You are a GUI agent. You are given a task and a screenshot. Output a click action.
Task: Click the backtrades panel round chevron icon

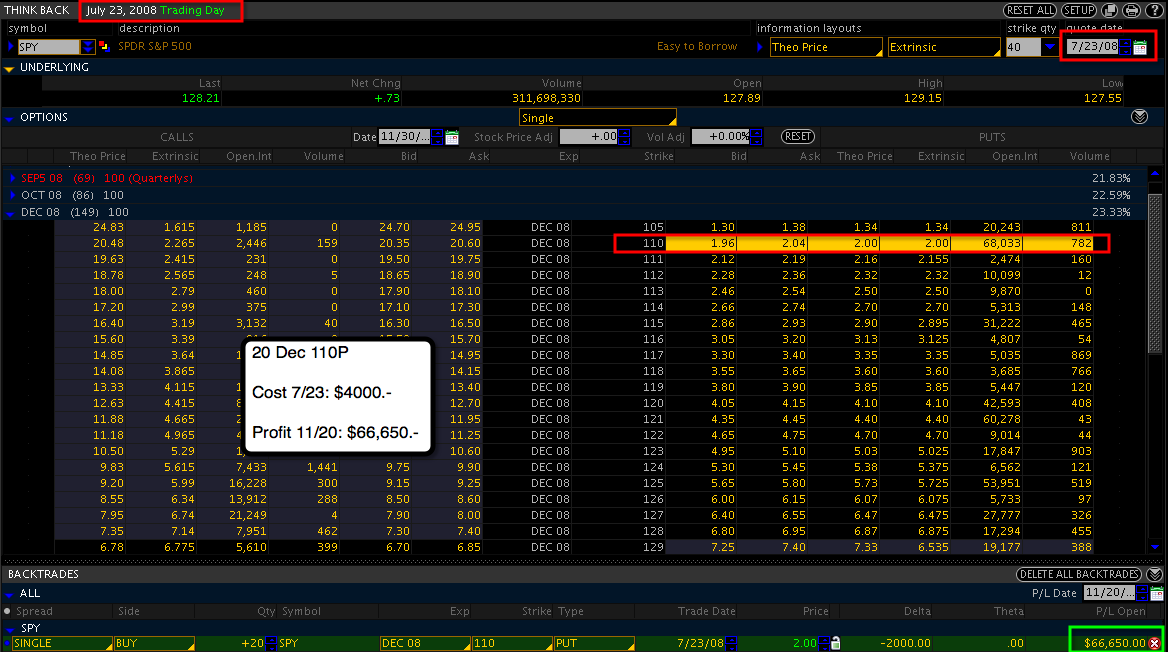click(1155, 574)
